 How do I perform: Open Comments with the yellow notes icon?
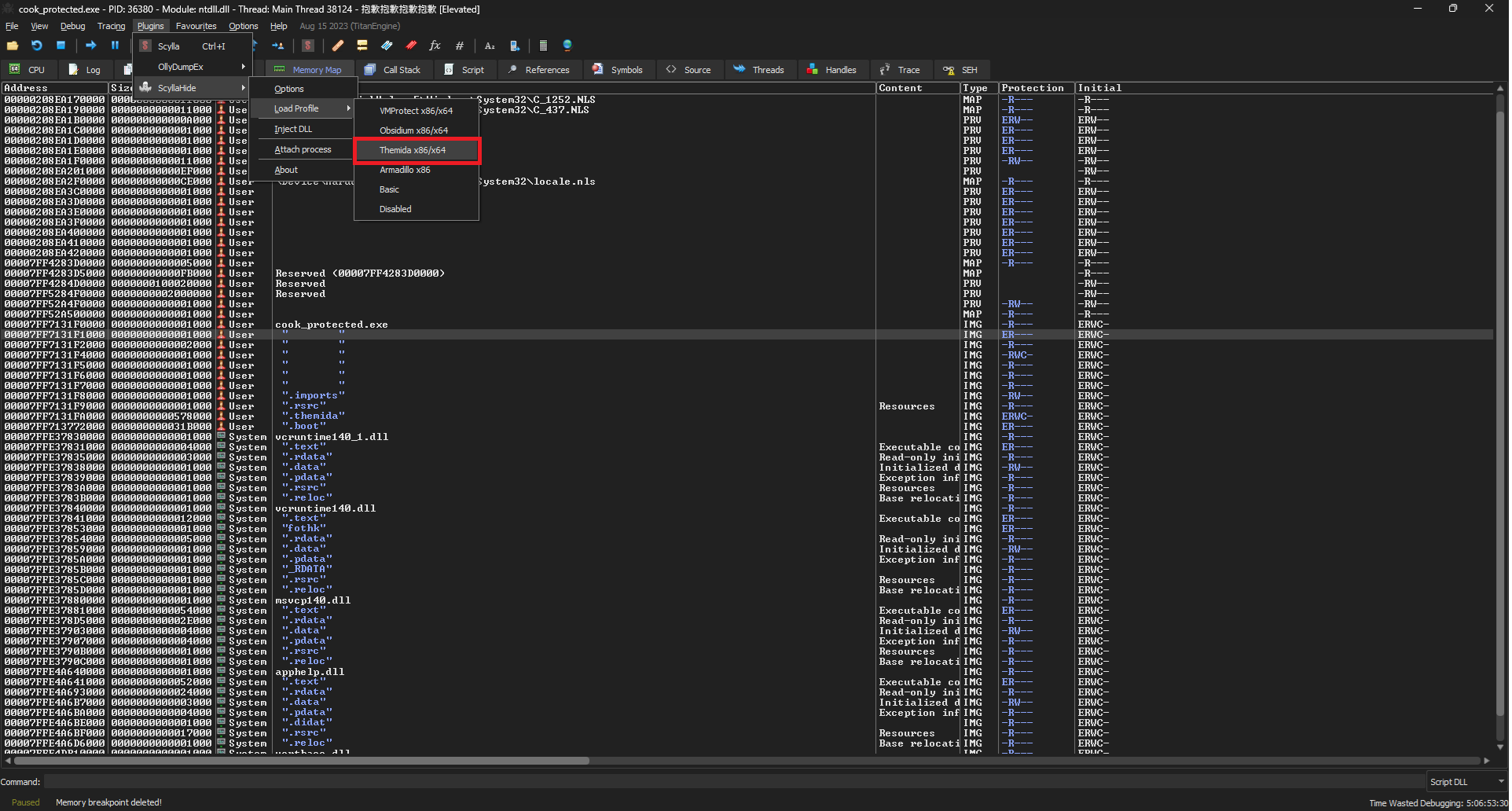[362, 46]
